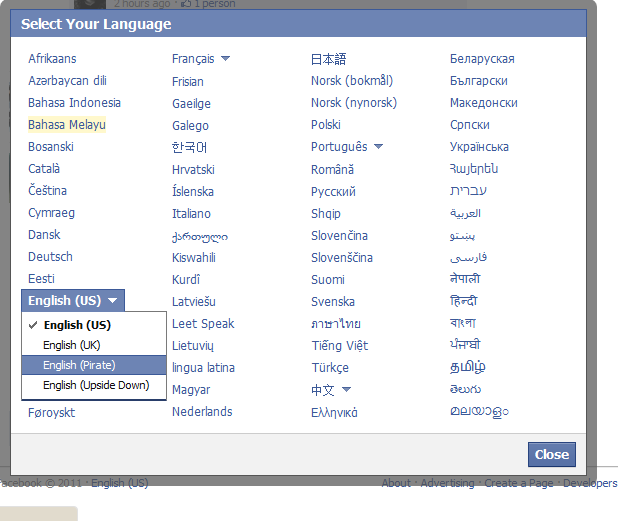
Task: Expand the Français language variants arrow
Action: [x=225, y=59]
